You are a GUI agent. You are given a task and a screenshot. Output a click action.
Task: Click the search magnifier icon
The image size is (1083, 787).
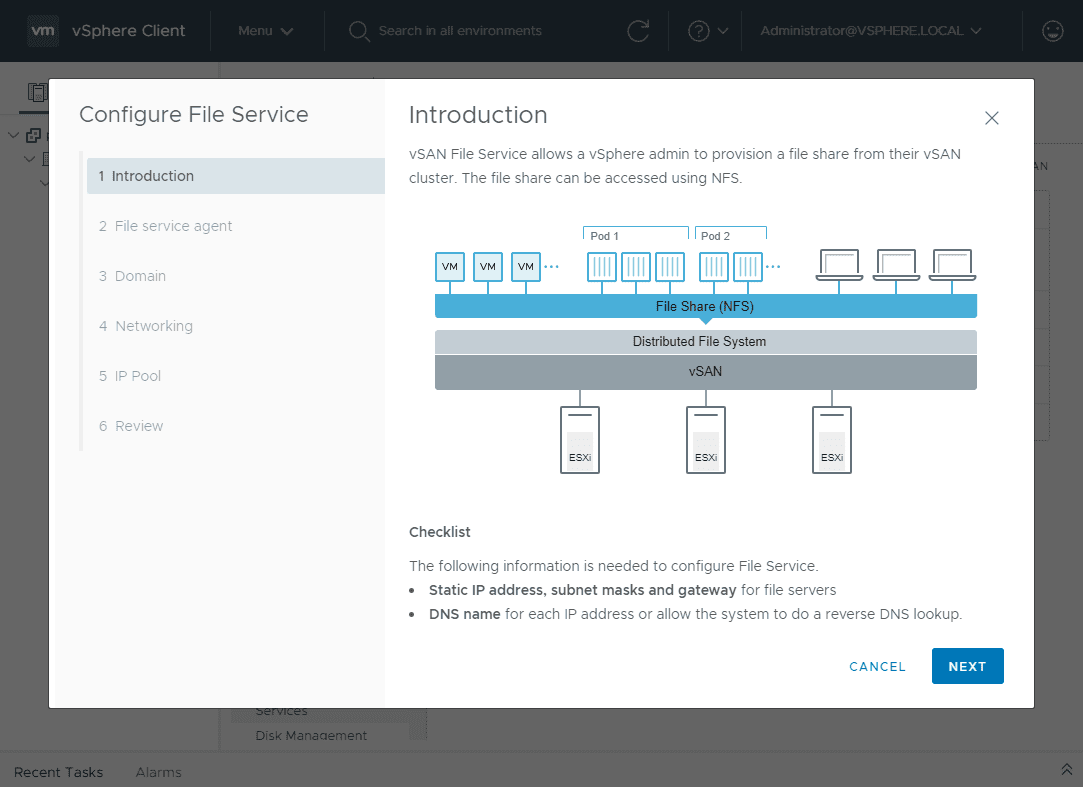point(359,31)
